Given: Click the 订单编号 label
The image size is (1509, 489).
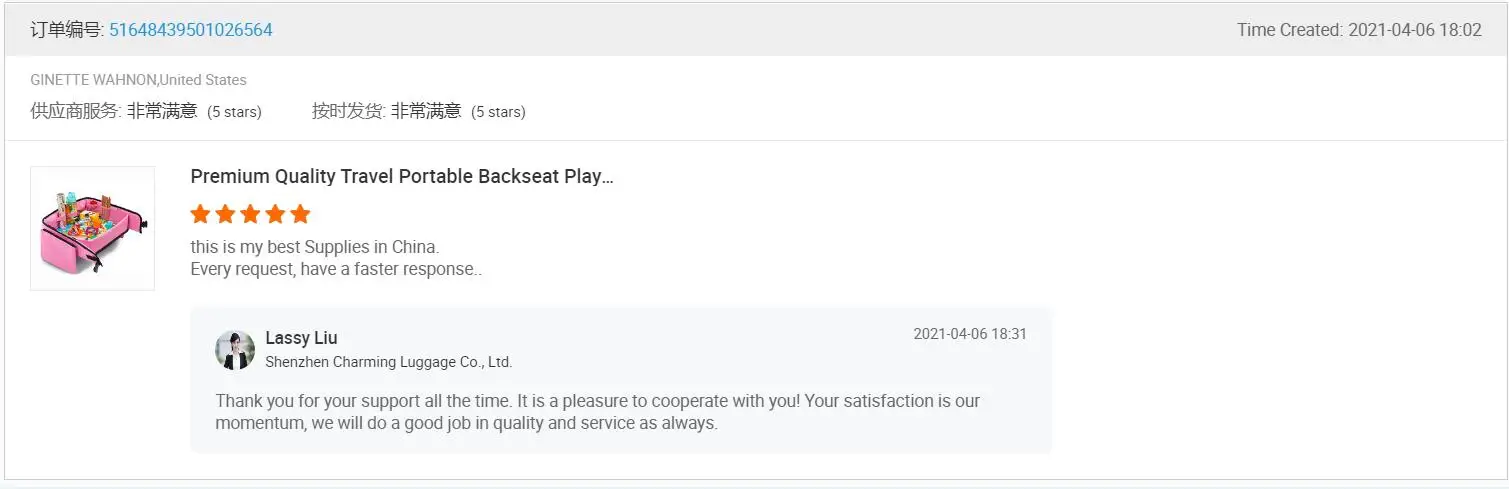Looking at the screenshot, I should [66, 30].
